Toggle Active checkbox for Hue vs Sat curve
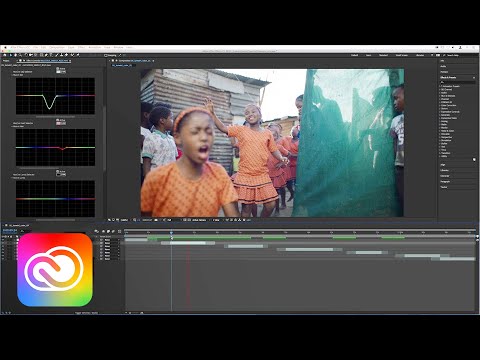The width and height of the screenshot is (480, 360). [x=57, y=68]
